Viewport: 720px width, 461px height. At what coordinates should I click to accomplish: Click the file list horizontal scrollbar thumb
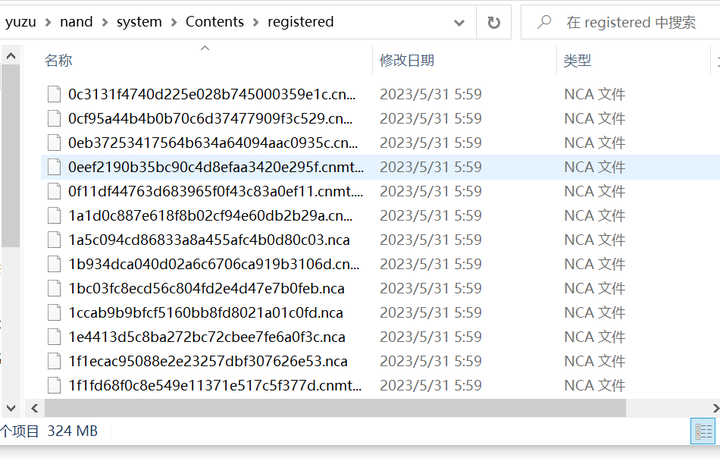(335, 408)
